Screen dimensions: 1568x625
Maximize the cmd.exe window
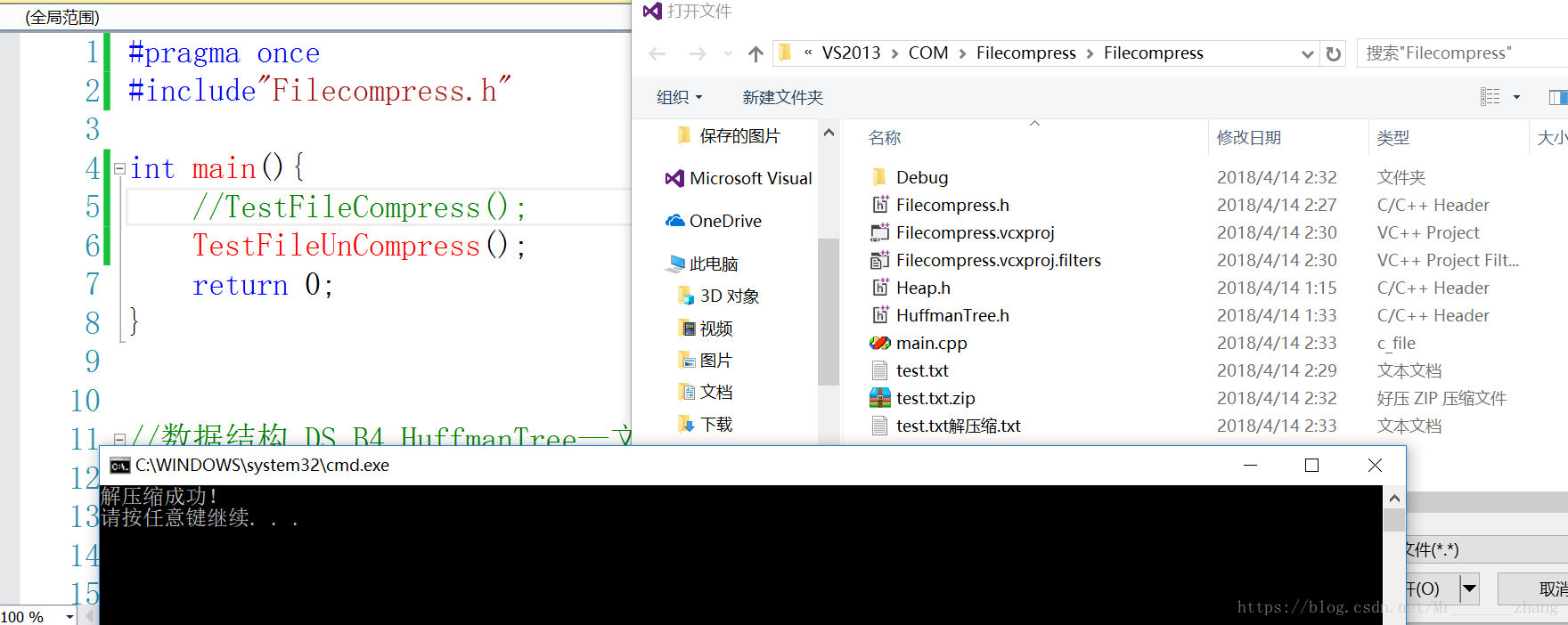[x=1311, y=465]
